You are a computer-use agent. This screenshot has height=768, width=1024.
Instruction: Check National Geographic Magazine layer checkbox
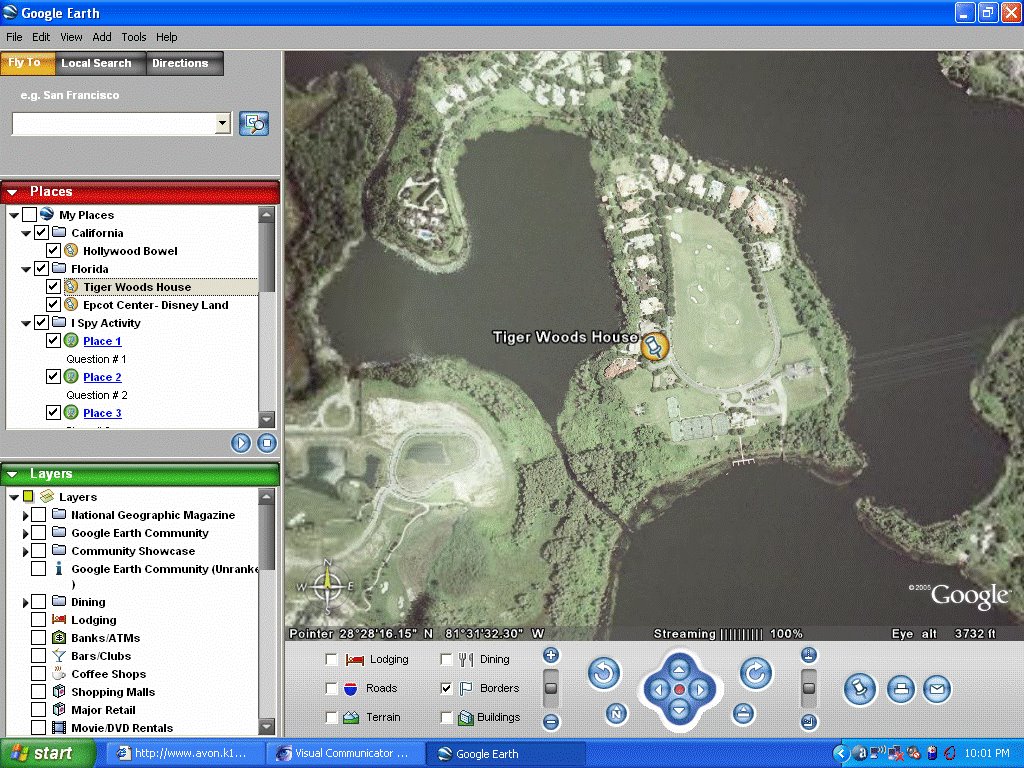[39, 515]
